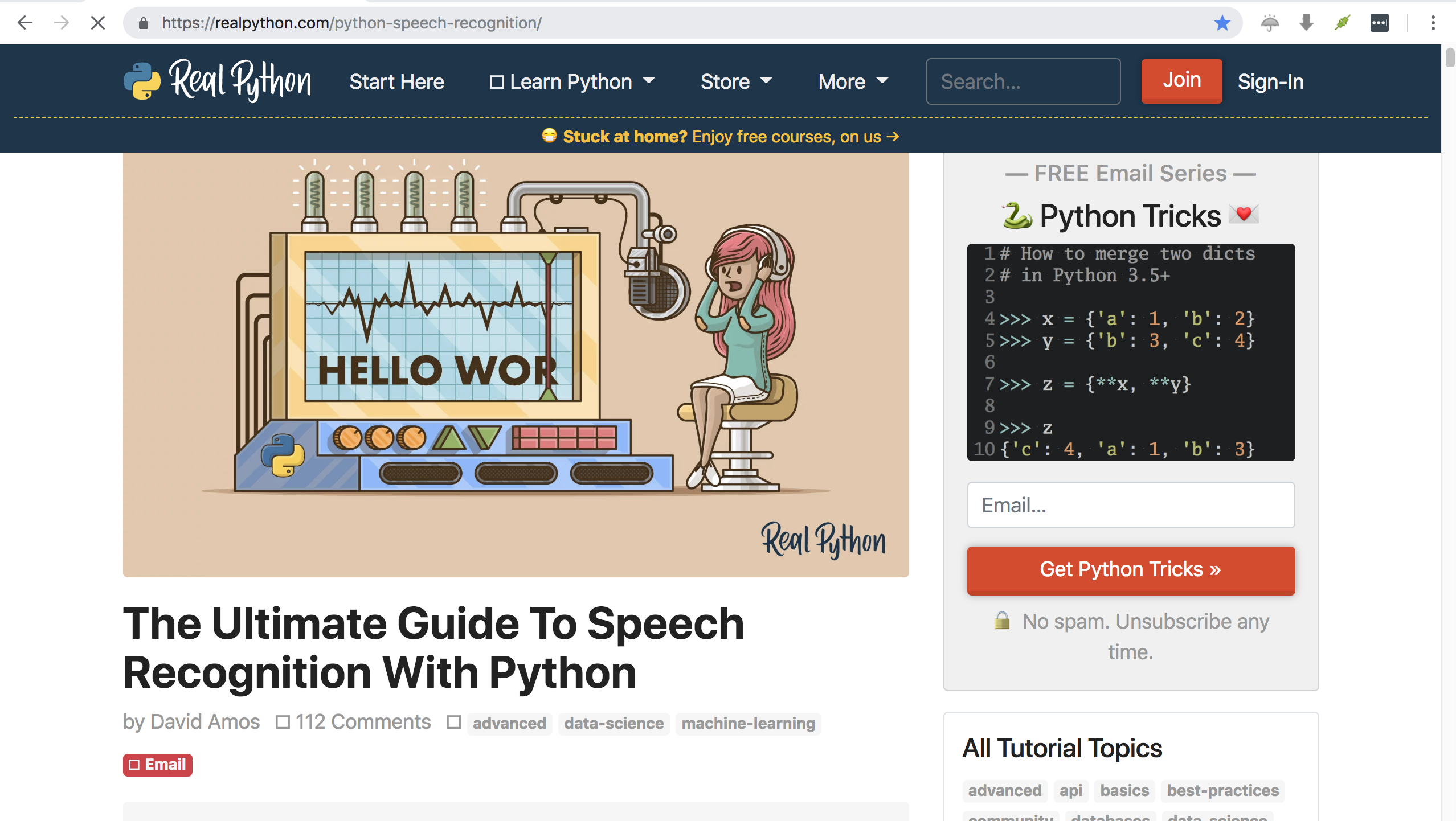Screen dimensions: 1456x821
Task: Stop page loading with the X icon
Action: point(98,23)
